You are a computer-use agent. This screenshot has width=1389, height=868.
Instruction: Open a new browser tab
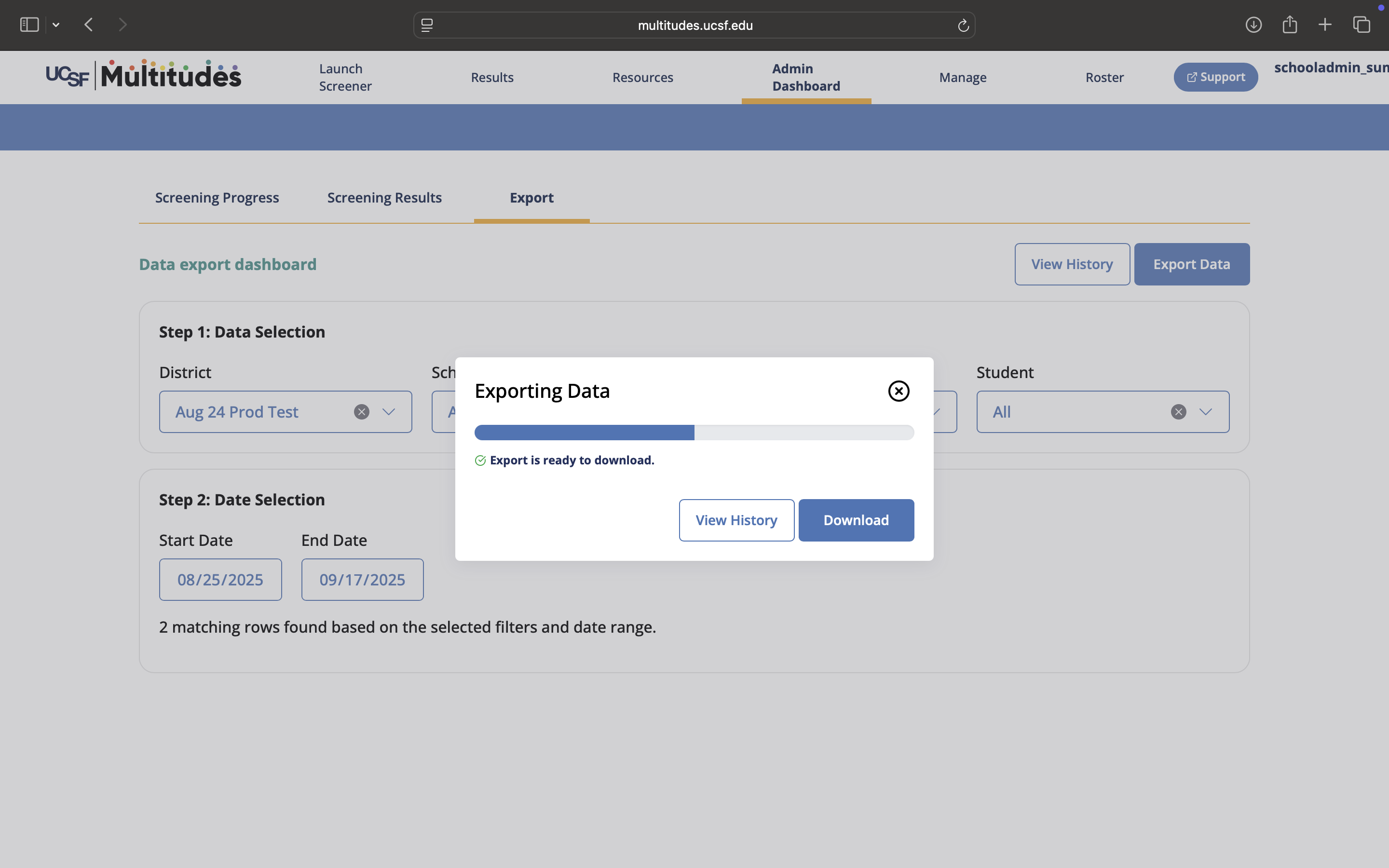pos(1325,25)
